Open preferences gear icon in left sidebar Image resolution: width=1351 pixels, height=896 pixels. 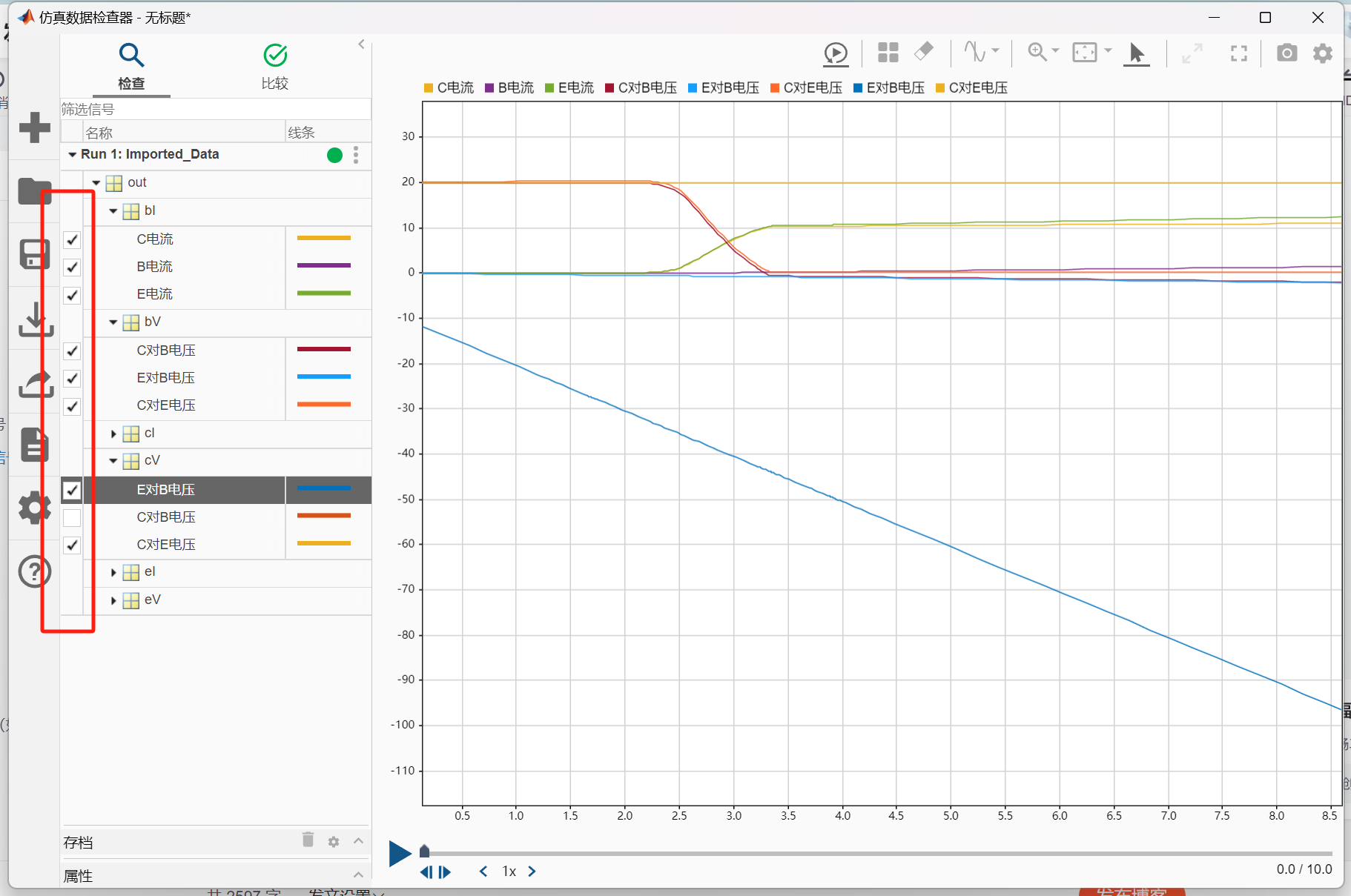(x=35, y=508)
